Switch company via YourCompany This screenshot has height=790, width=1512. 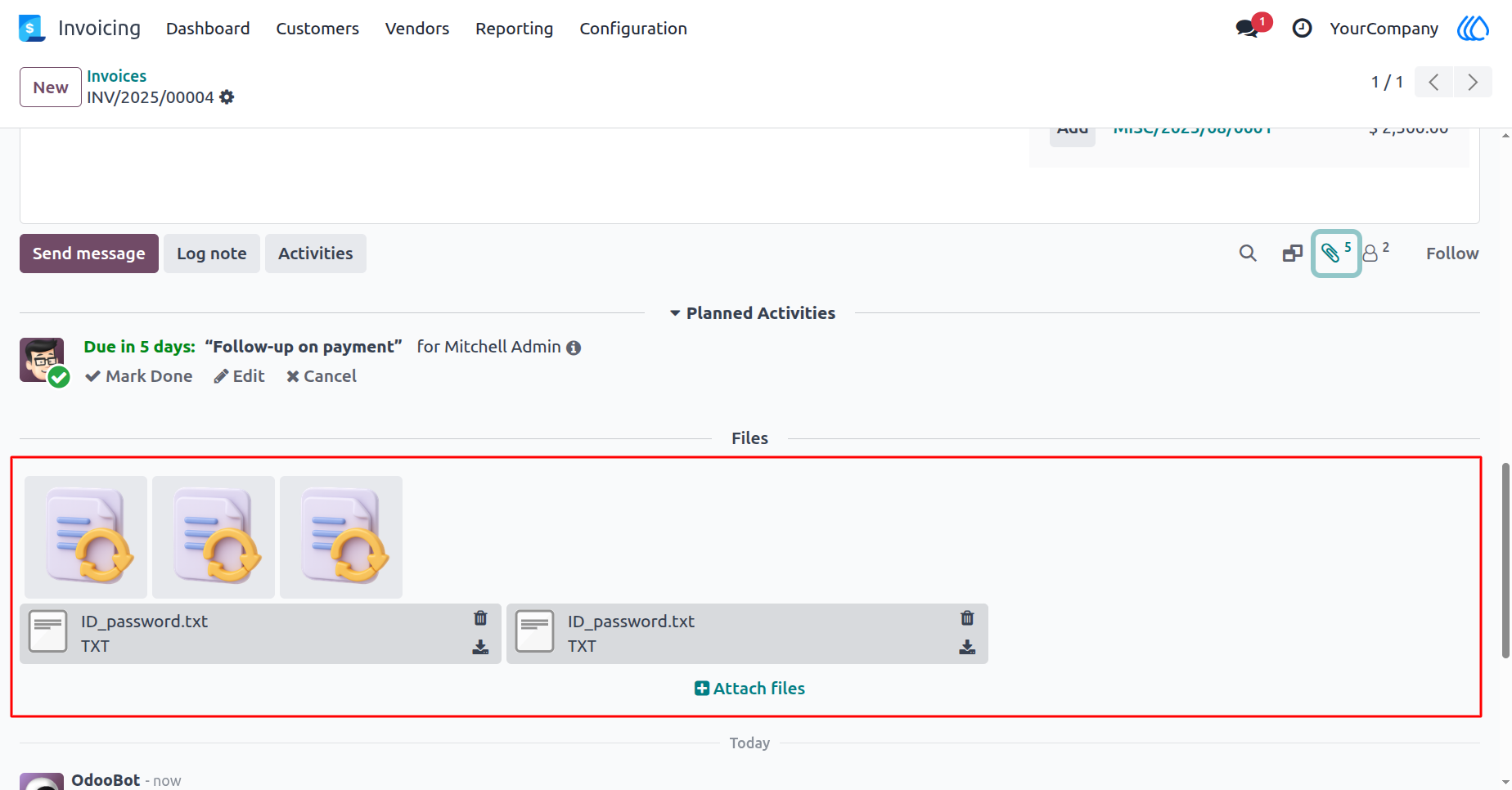1384,29
